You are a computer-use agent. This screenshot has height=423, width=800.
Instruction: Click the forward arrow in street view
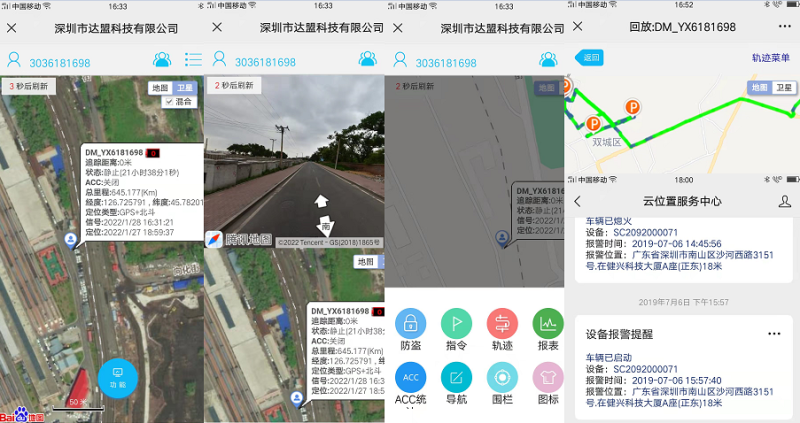tap(321, 201)
